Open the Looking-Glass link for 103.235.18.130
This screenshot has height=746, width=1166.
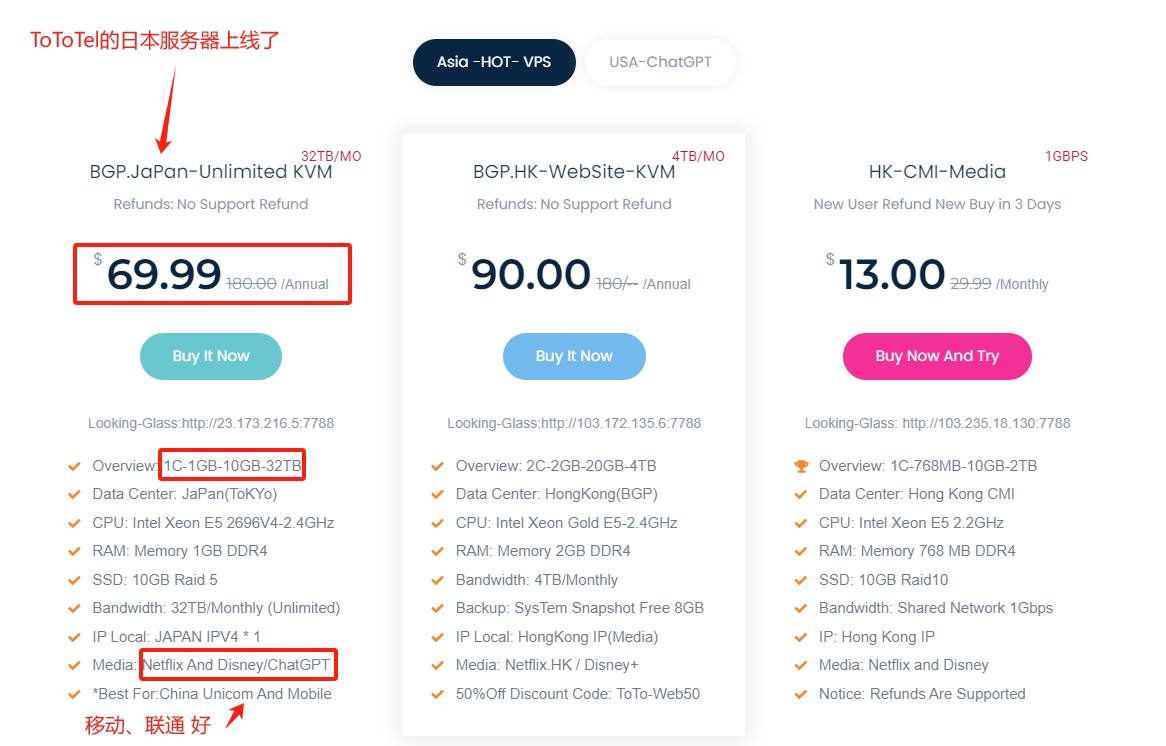point(937,423)
